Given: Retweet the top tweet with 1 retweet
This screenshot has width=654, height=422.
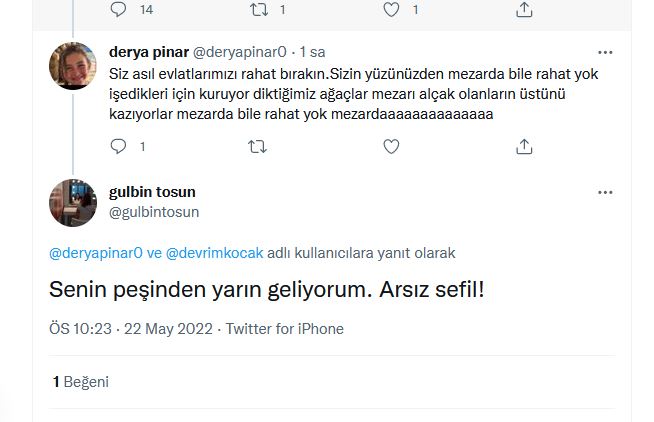Looking at the screenshot, I should [256, 9].
